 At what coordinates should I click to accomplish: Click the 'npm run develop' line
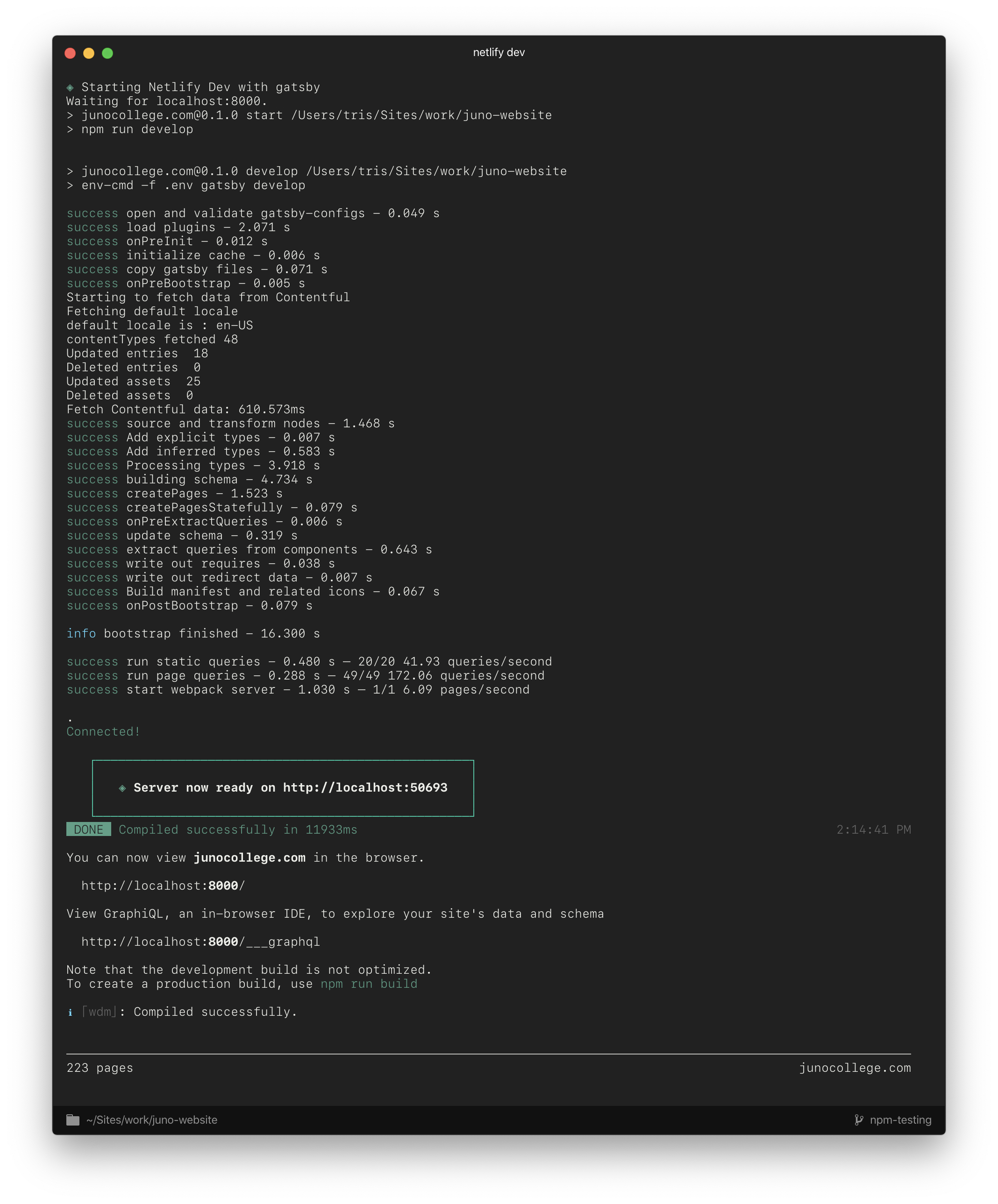coord(130,129)
